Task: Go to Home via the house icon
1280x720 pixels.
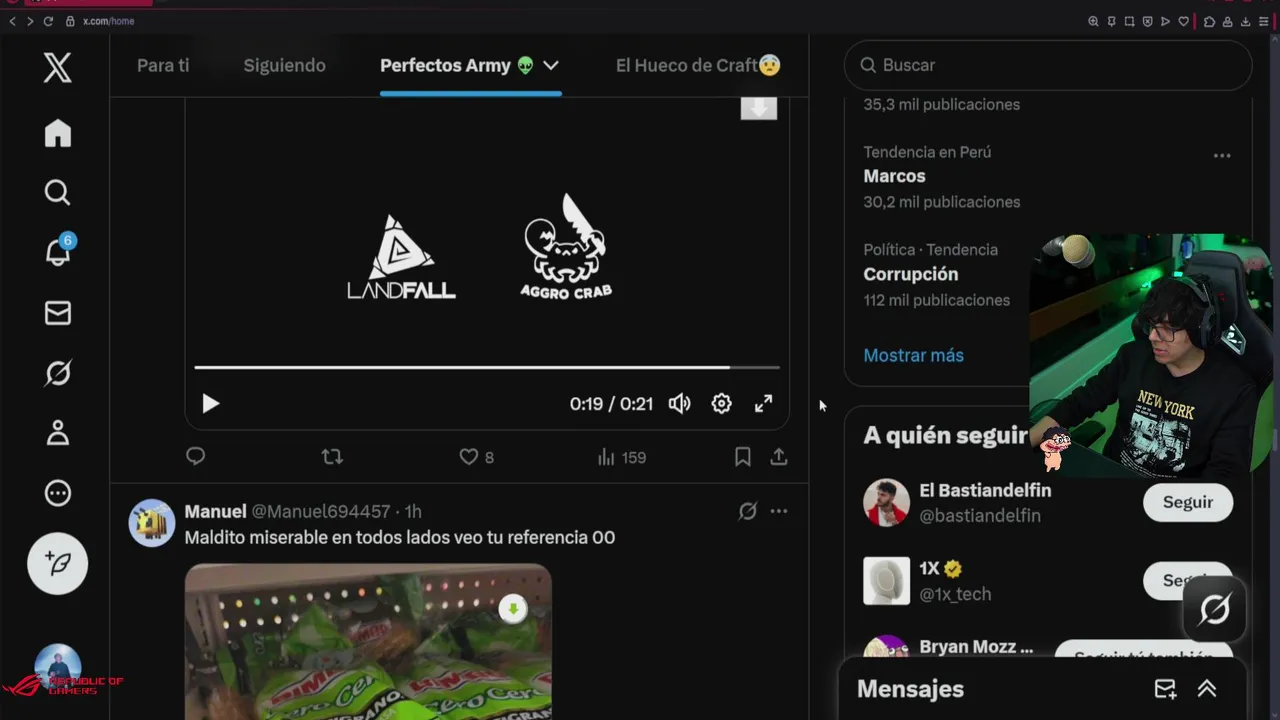Action: 58,133
